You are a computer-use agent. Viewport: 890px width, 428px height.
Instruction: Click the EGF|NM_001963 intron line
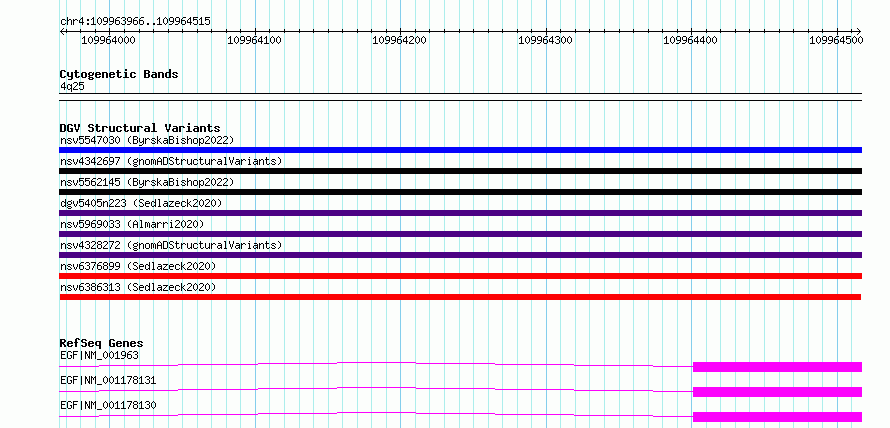(x=376, y=362)
